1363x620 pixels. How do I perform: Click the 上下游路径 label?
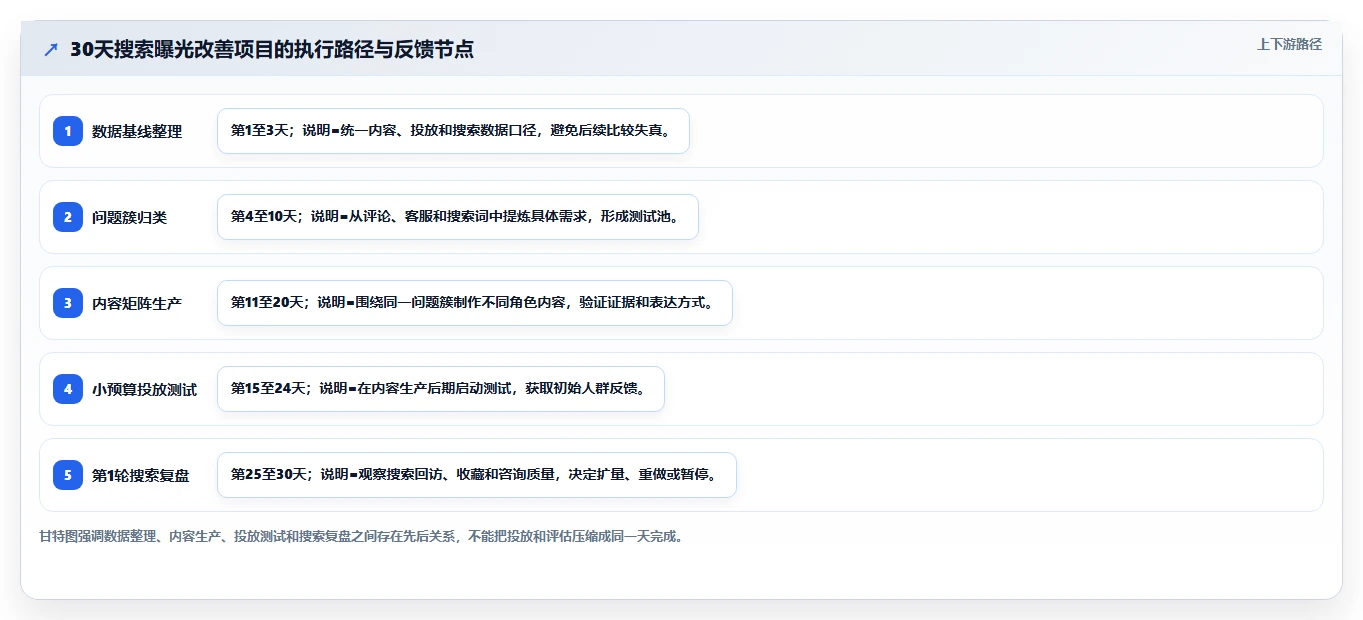tap(1289, 44)
